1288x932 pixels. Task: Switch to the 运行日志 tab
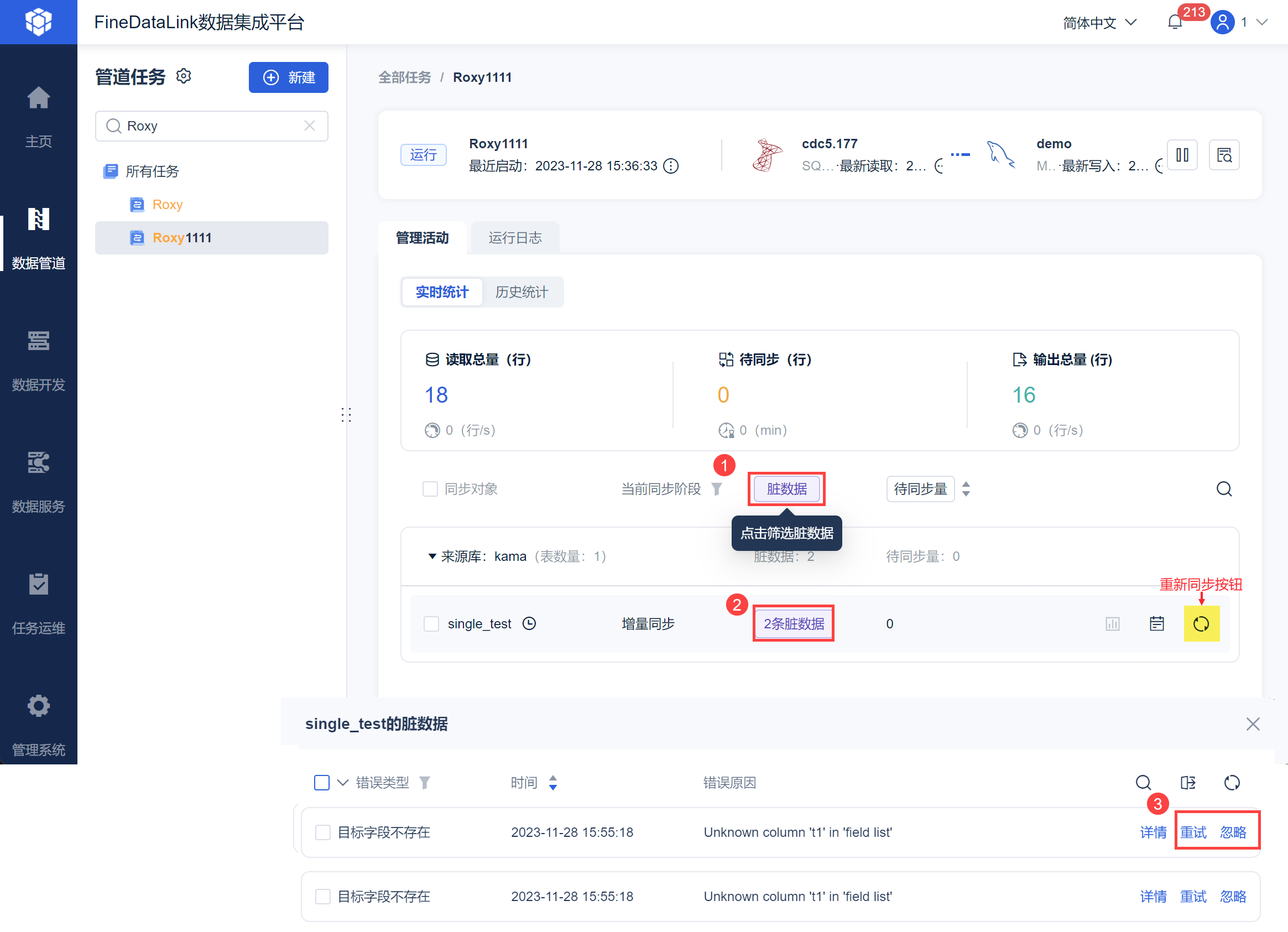click(x=514, y=237)
